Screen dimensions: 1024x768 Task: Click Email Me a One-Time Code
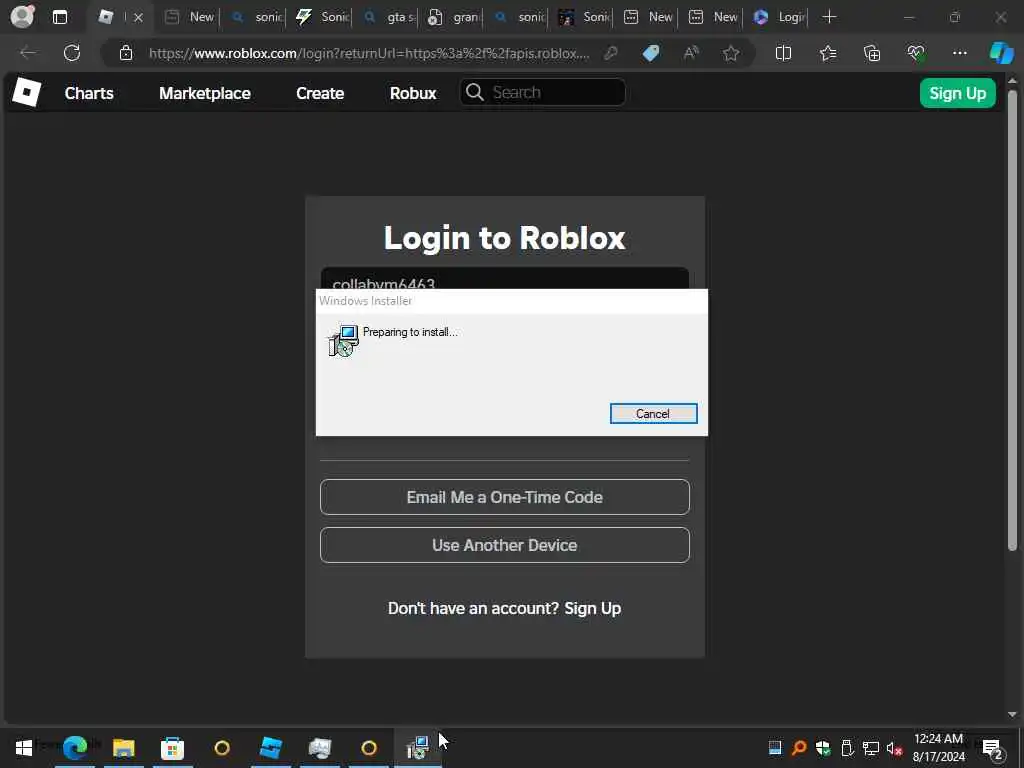tap(505, 497)
